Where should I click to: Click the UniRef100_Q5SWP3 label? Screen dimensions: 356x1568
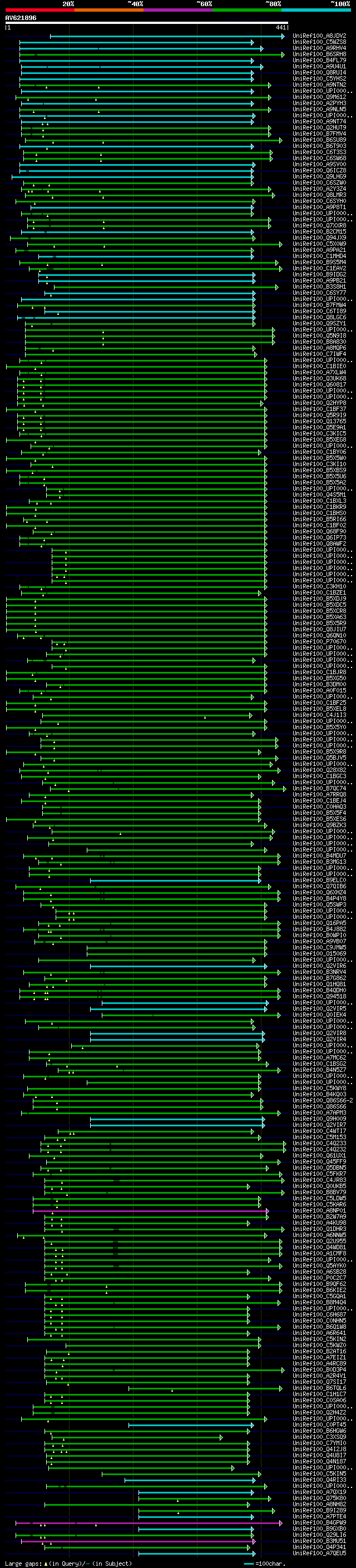point(319,904)
